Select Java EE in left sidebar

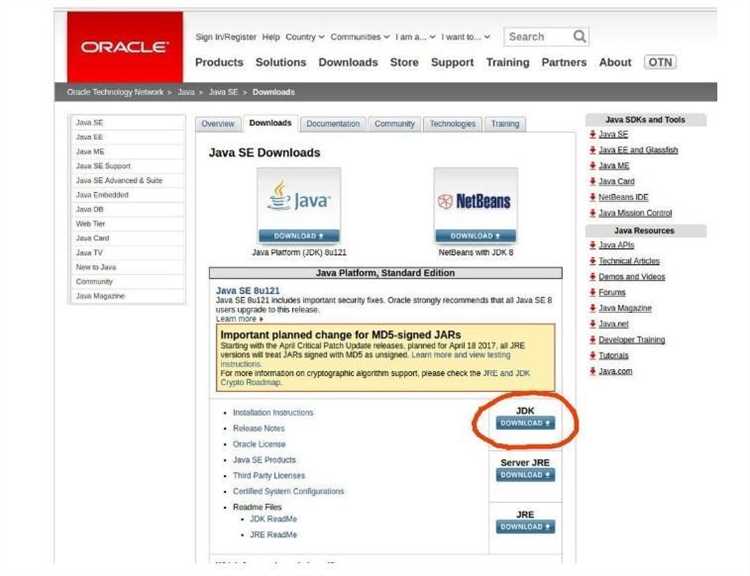128,137
